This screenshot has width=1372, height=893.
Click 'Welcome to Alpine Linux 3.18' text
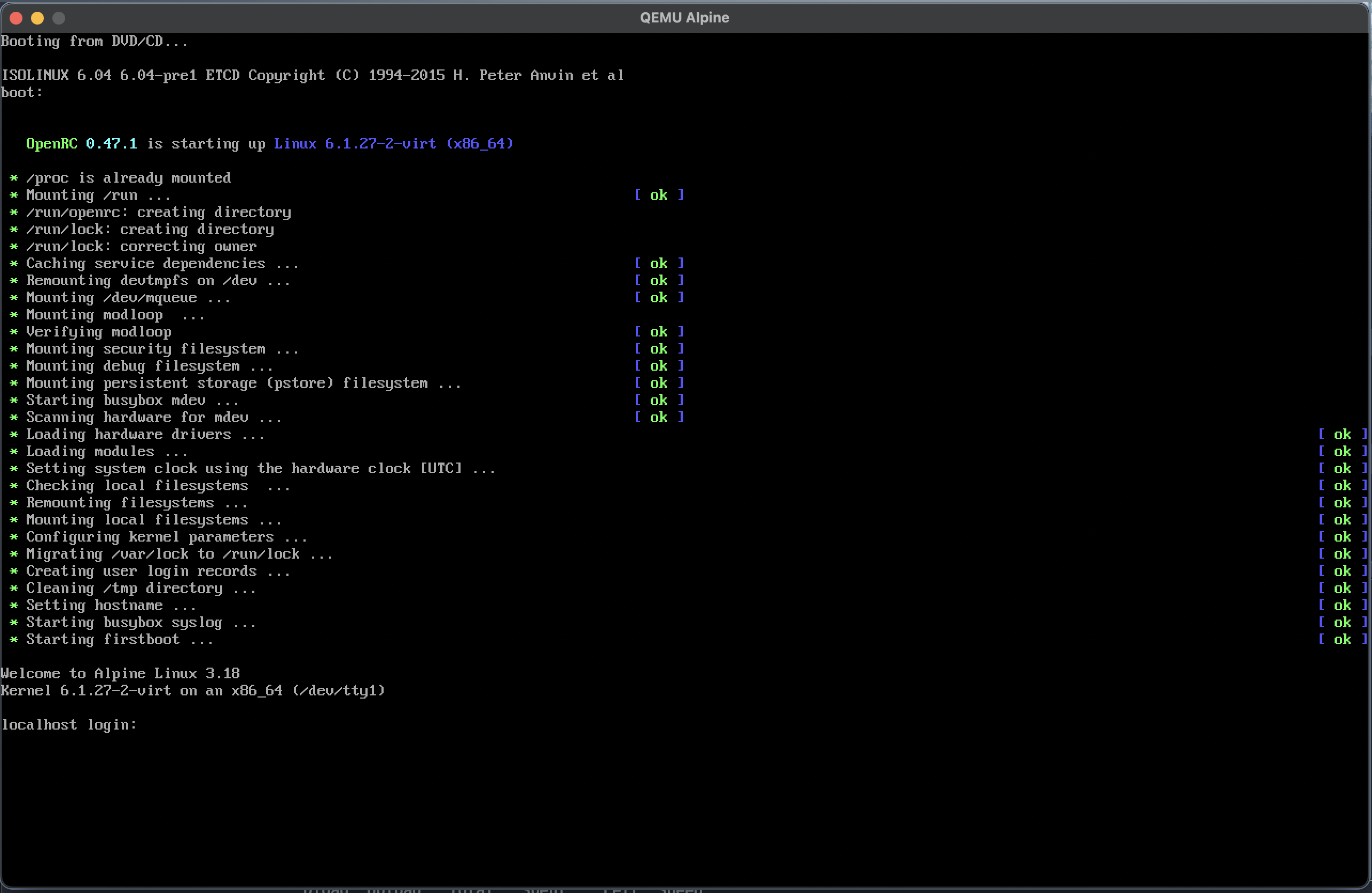tap(121, 673)
